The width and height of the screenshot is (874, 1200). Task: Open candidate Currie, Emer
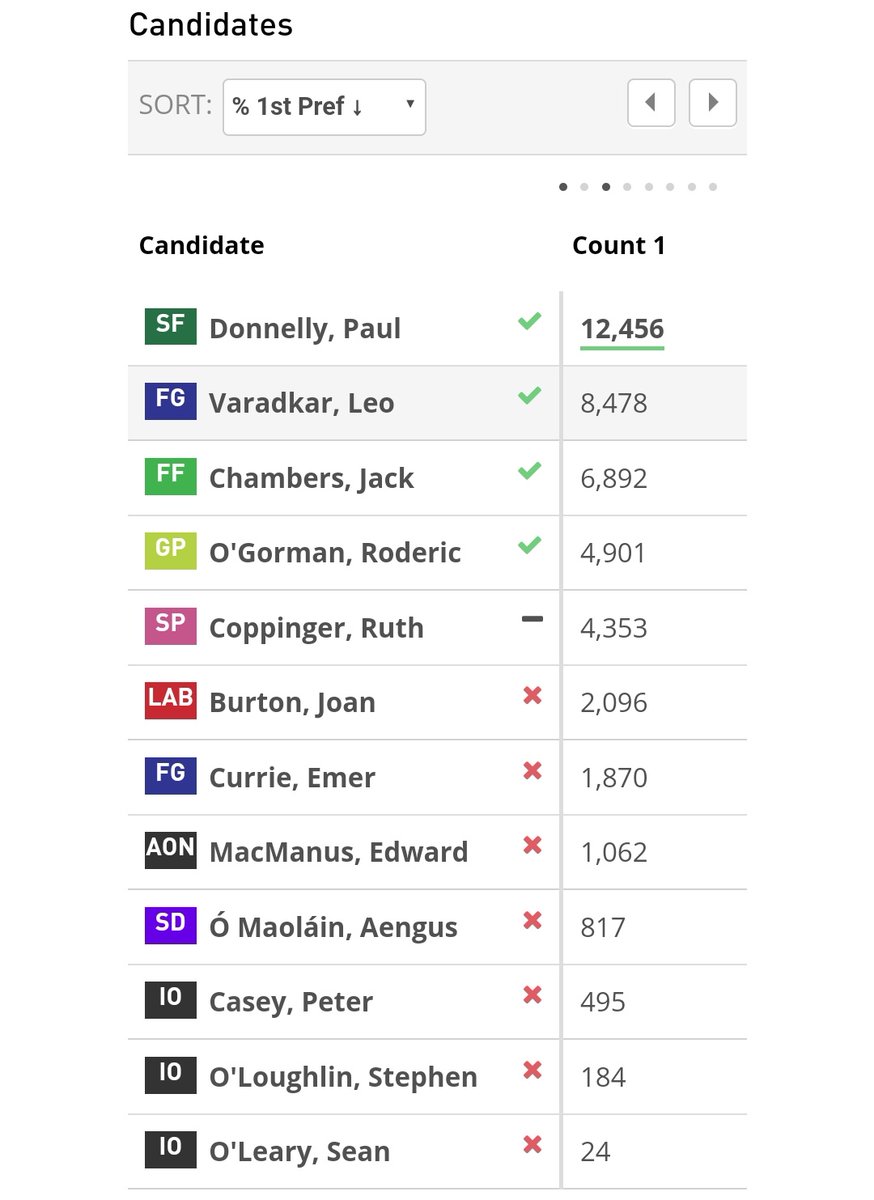292,778
